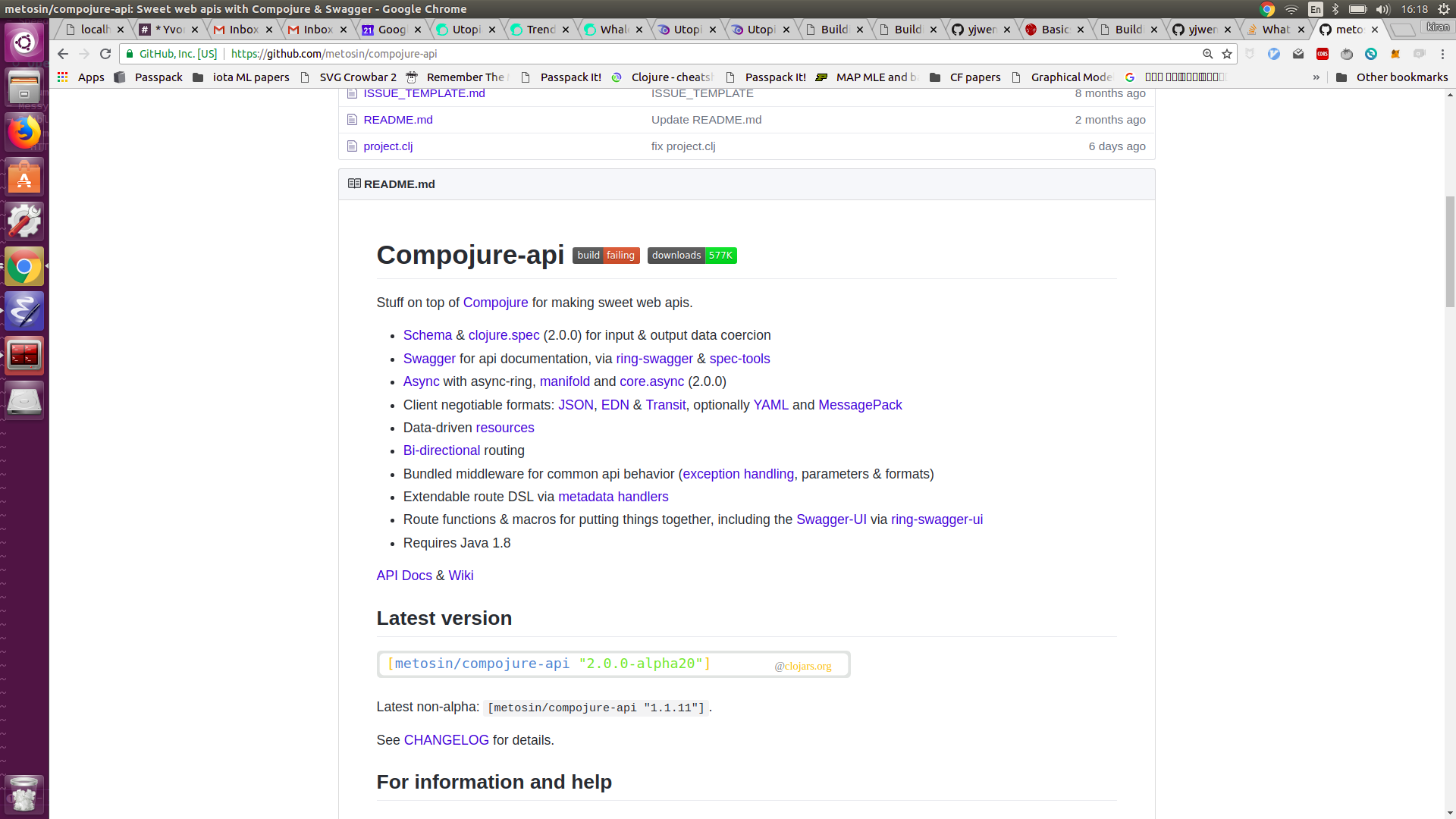Switch to the Trend tab

[540, 30]
